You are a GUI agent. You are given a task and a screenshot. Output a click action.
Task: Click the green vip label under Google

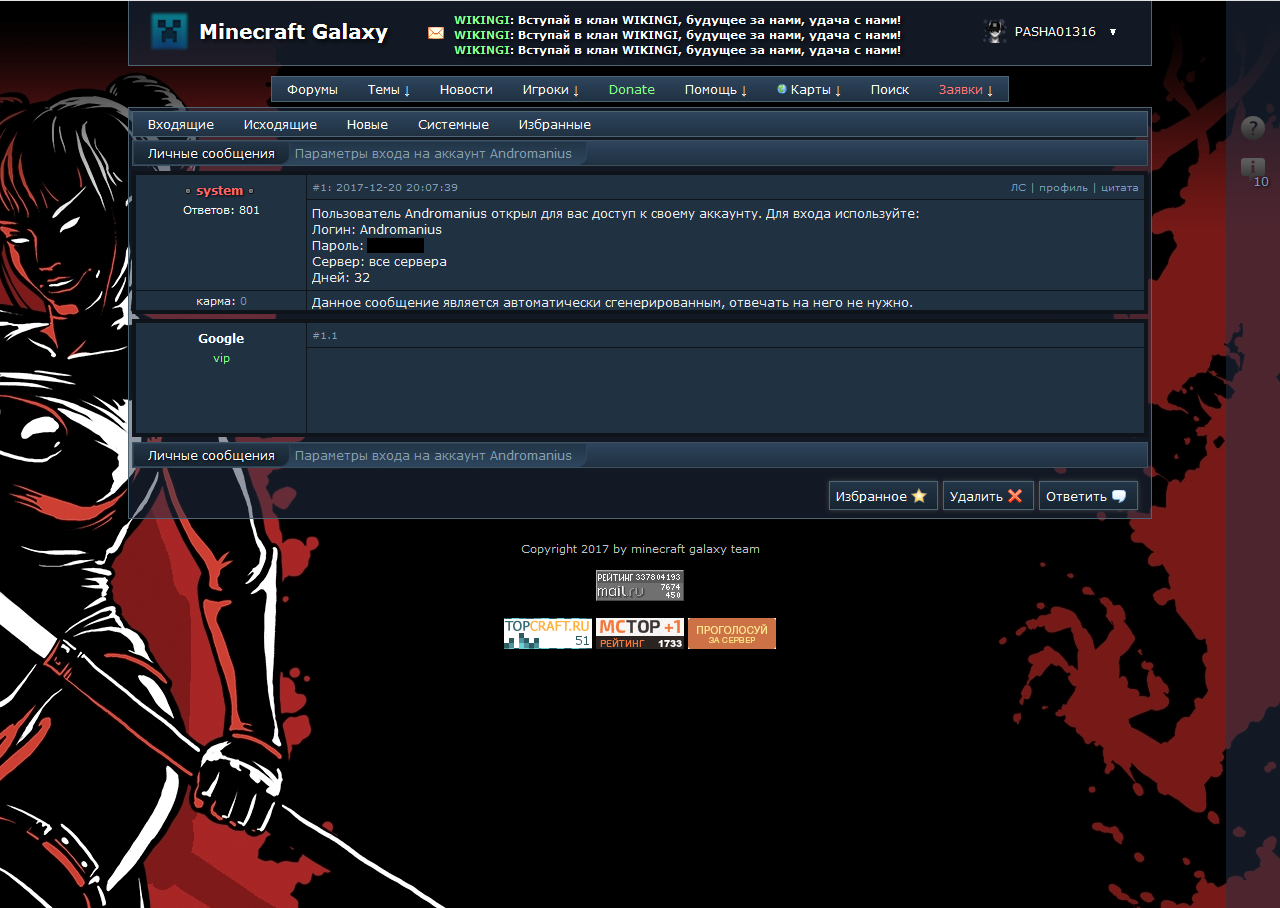[x=221, y=358]
